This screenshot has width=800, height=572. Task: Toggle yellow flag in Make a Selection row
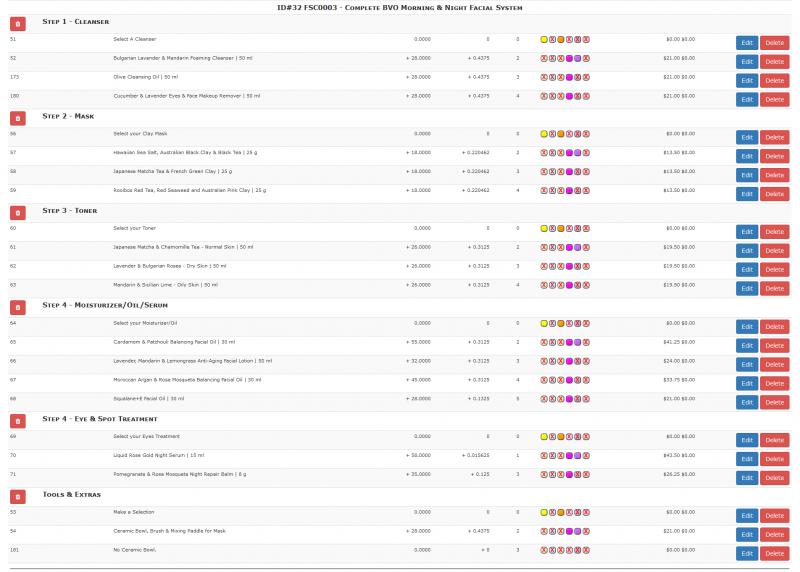pyautogui.click(x=544, y=512)
